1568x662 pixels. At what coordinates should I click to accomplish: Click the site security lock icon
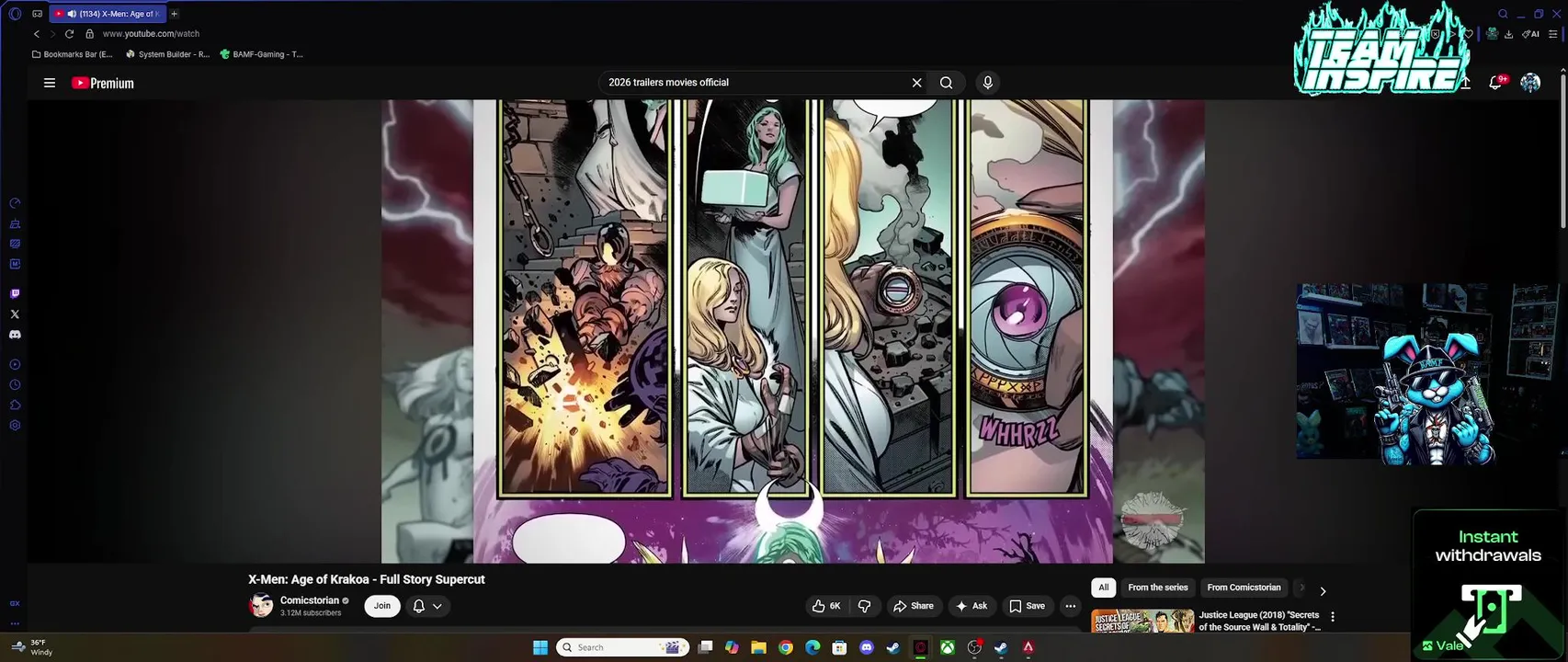pyautogui.click(x=89, y=34)
